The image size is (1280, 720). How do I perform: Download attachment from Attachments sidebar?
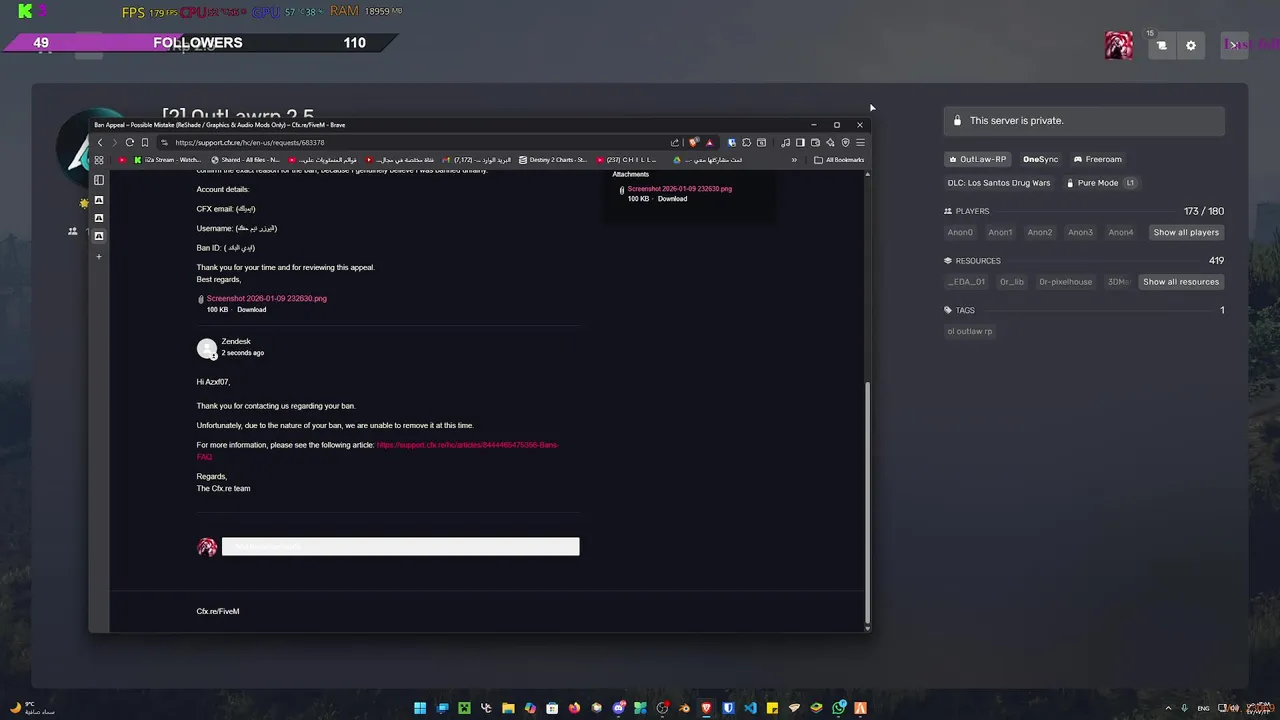coord(672,199)
